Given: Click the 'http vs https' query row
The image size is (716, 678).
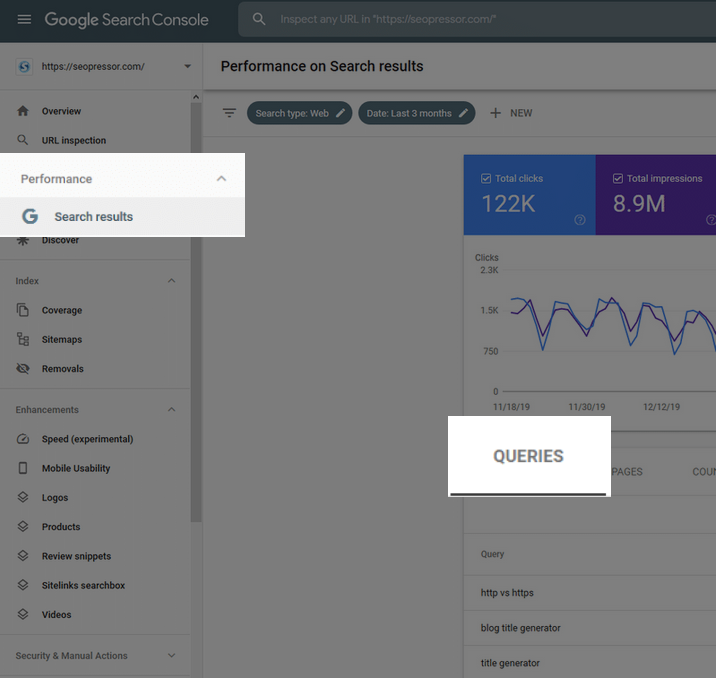Looking at the screenshot, I should 590,593.
